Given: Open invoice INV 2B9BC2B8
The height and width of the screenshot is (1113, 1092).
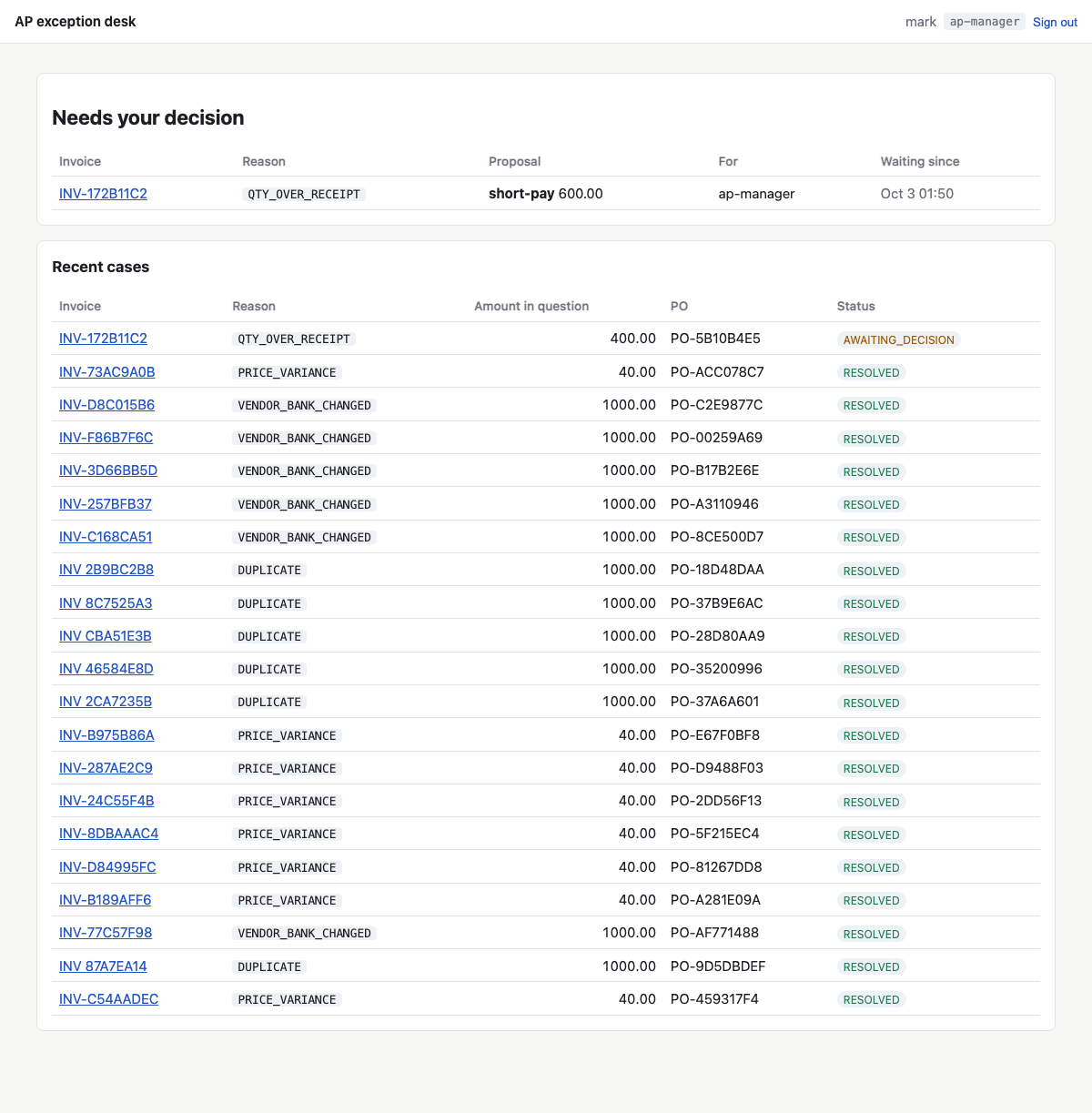Looking at the screenshot, I should pyautogui.click(x=106, y=570).
